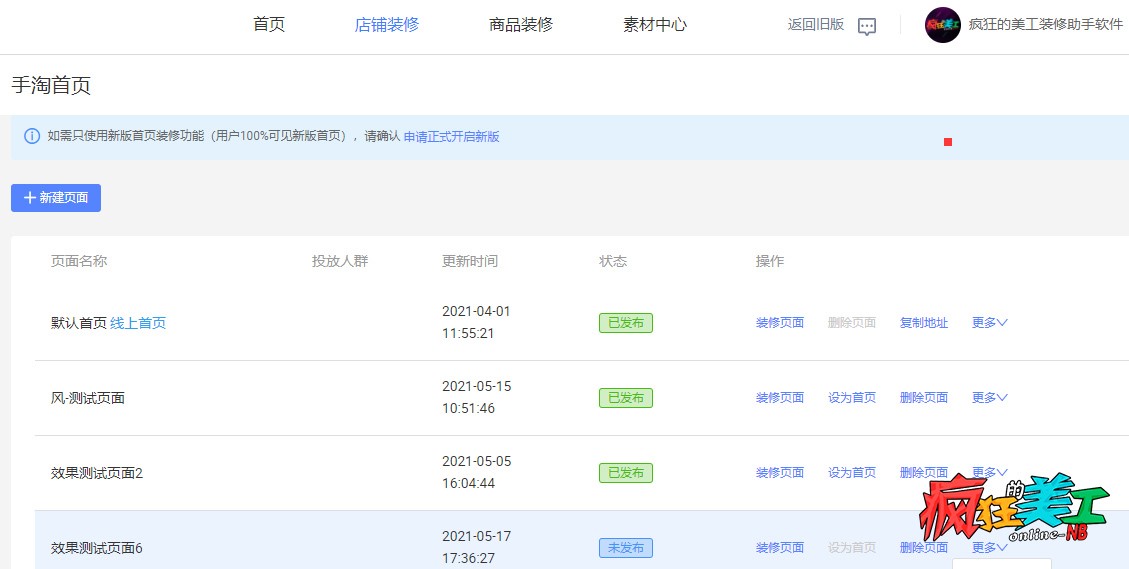Click 设为首页 for 风-测试页面
The image size is (1129, 569).
pyautogui.click(x=851, y=398)
